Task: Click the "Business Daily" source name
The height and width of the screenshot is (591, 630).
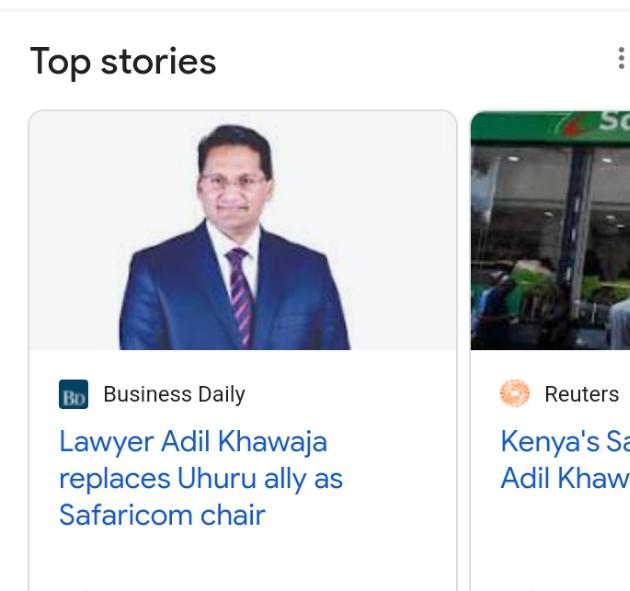Action: (174, 394)
